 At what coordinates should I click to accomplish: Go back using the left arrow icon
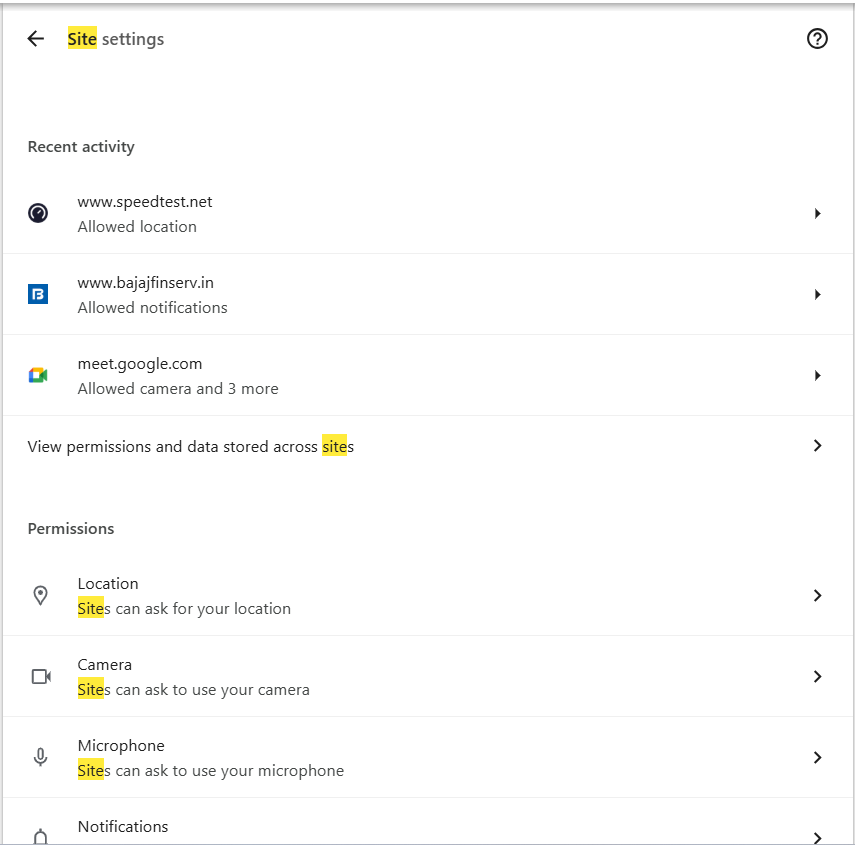[35, 39]
